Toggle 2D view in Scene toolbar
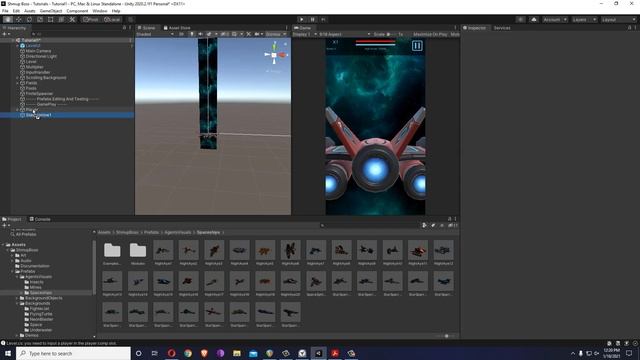 tap(182, 34)
